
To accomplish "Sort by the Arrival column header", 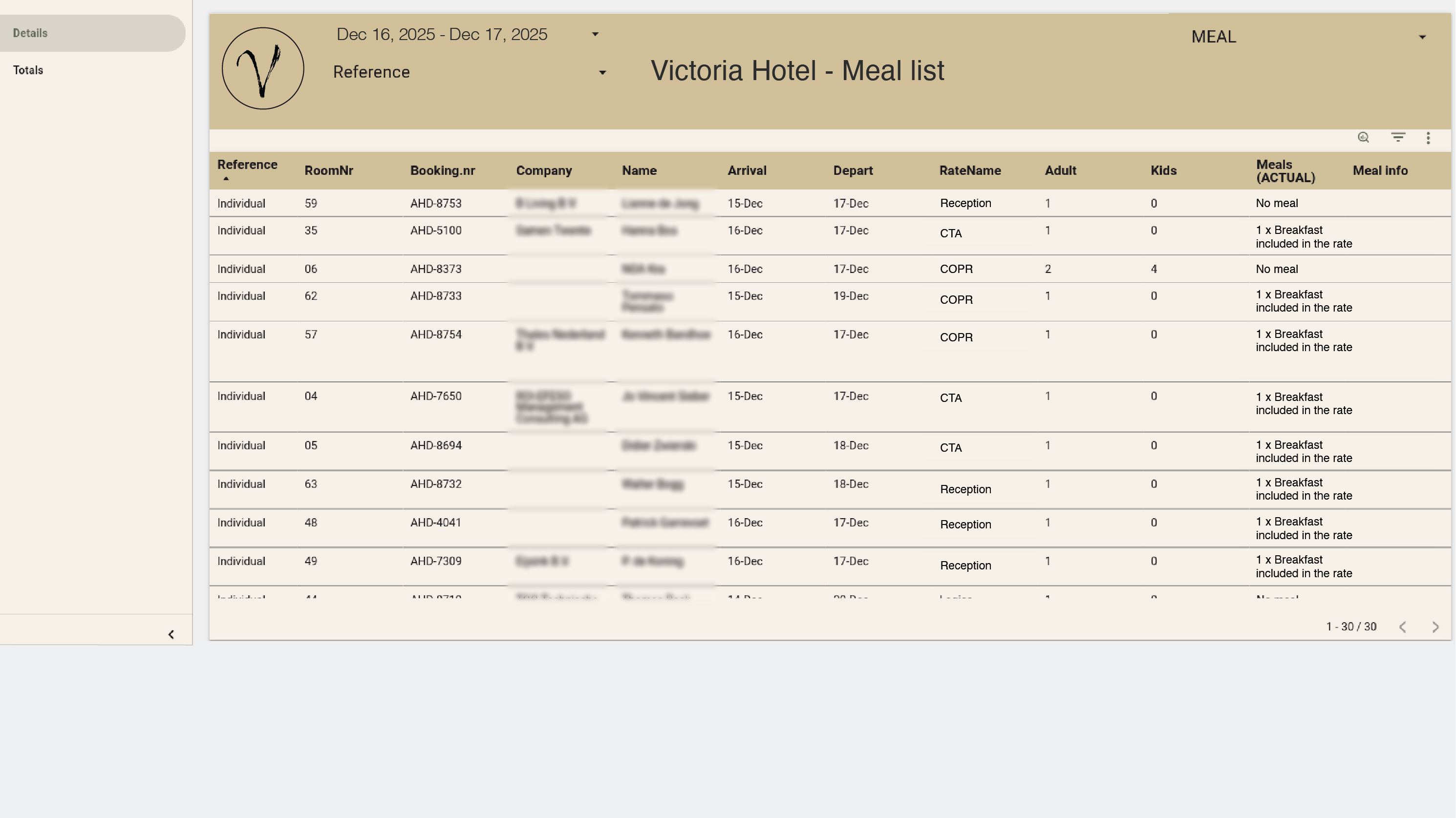I will [747, 170].
